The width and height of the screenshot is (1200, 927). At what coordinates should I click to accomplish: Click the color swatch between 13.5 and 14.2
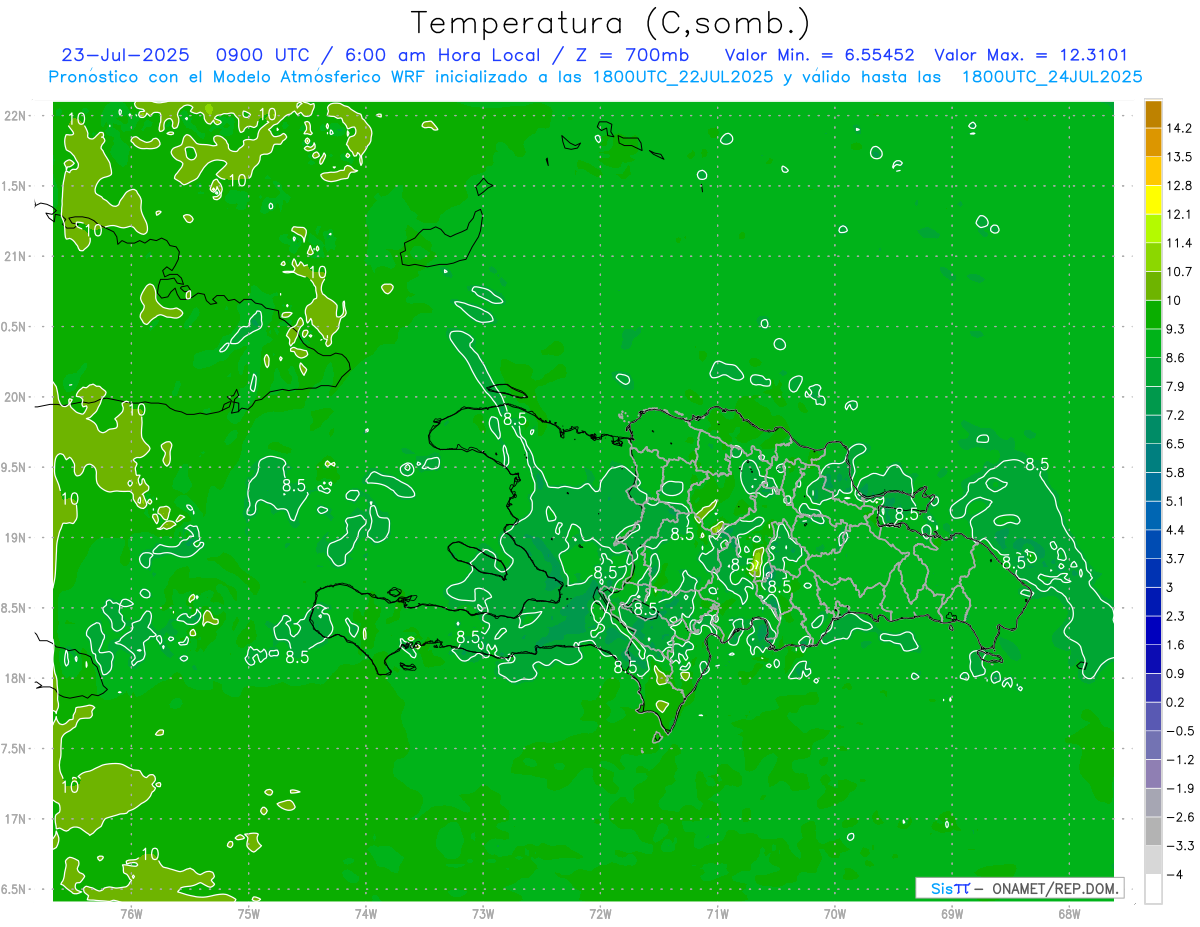tap(1153, 142)
